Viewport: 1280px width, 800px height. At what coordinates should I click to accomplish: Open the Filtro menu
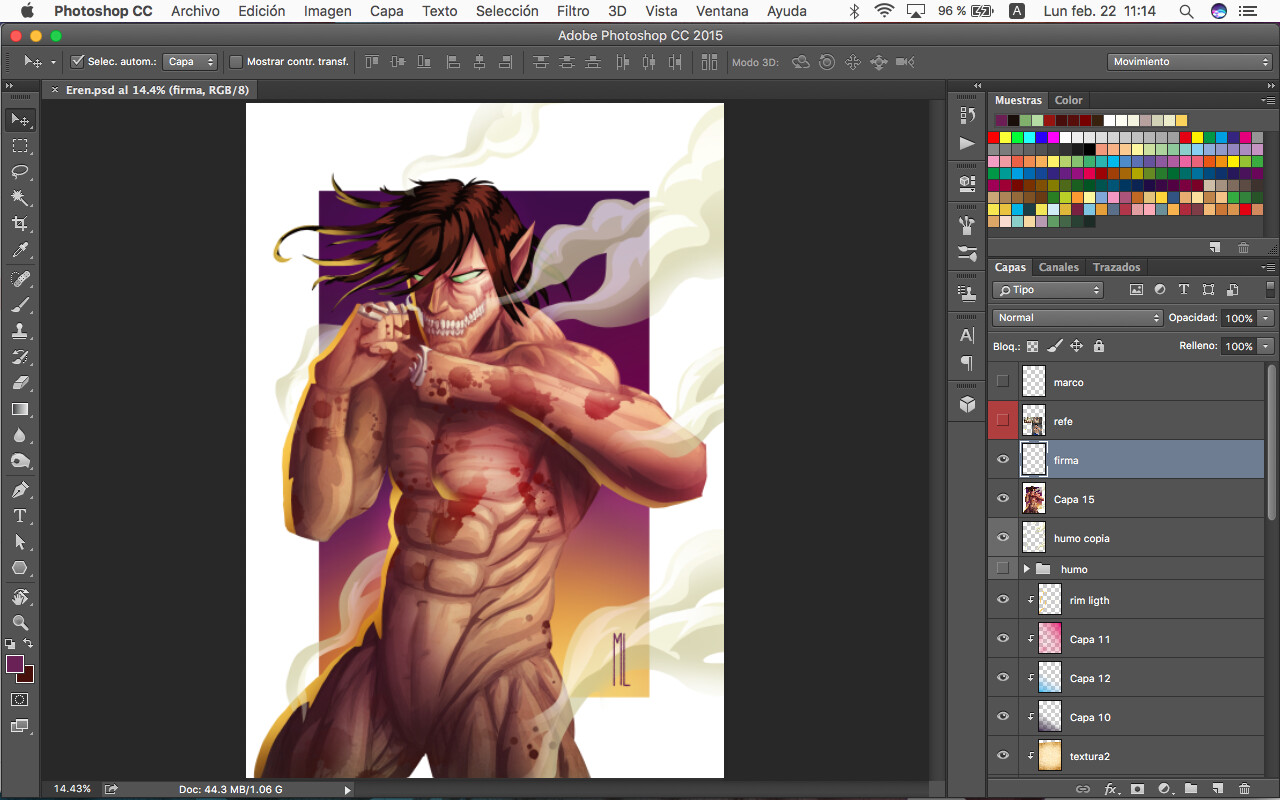pyautogui.click(x=573, y=11)
